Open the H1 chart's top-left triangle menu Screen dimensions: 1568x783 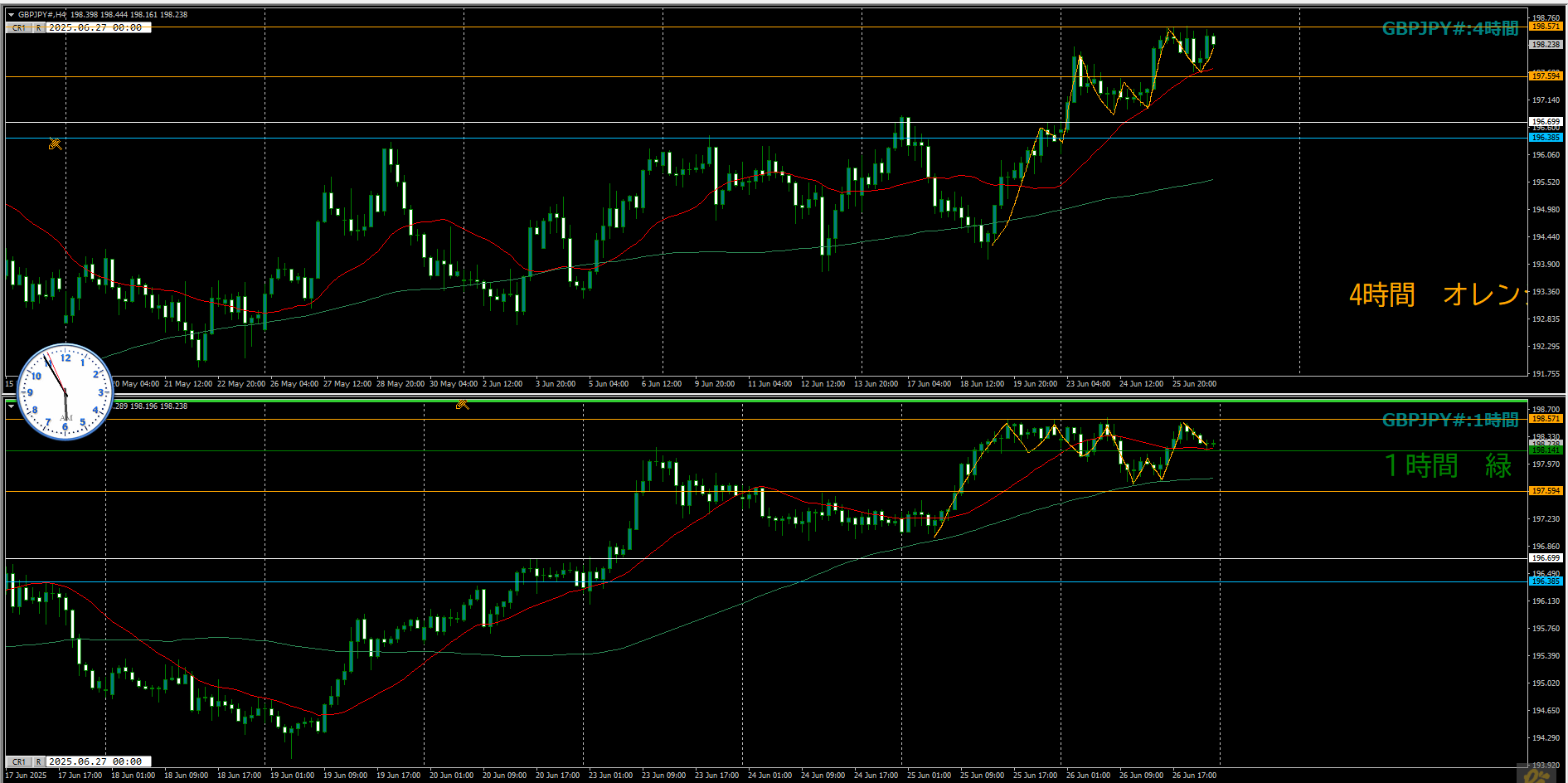tap(11, 406)
